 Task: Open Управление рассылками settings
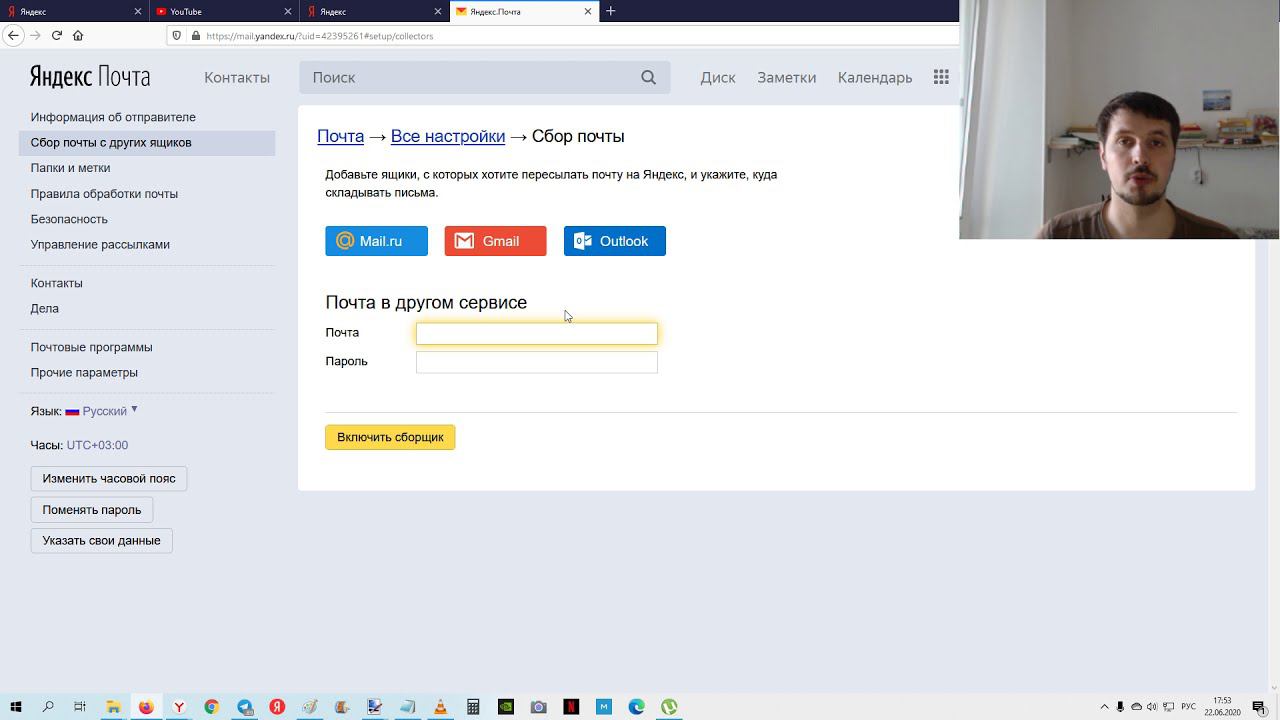100,244
